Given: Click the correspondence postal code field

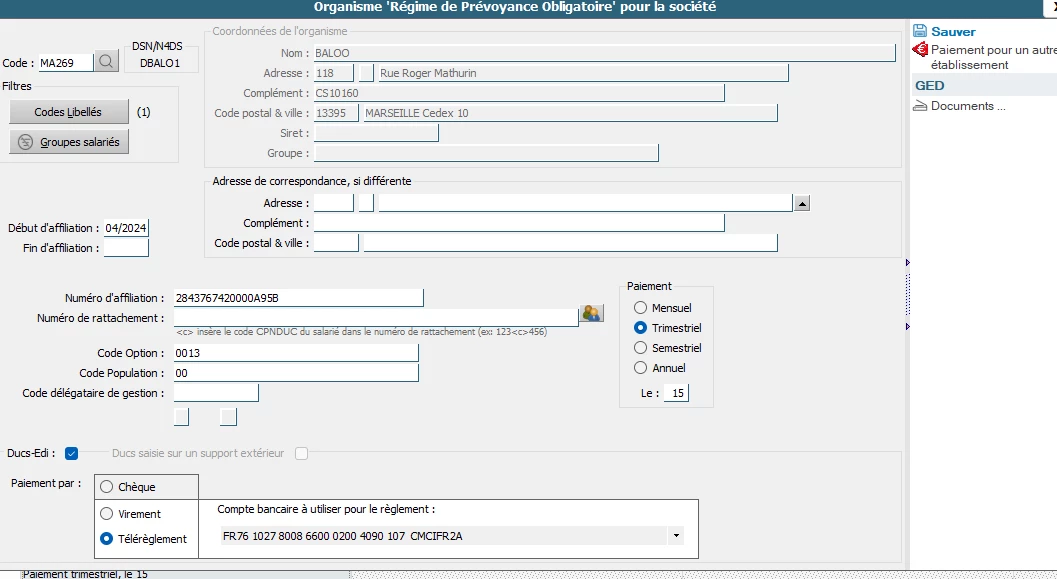Looking at the screenshot, I should 336,243.
